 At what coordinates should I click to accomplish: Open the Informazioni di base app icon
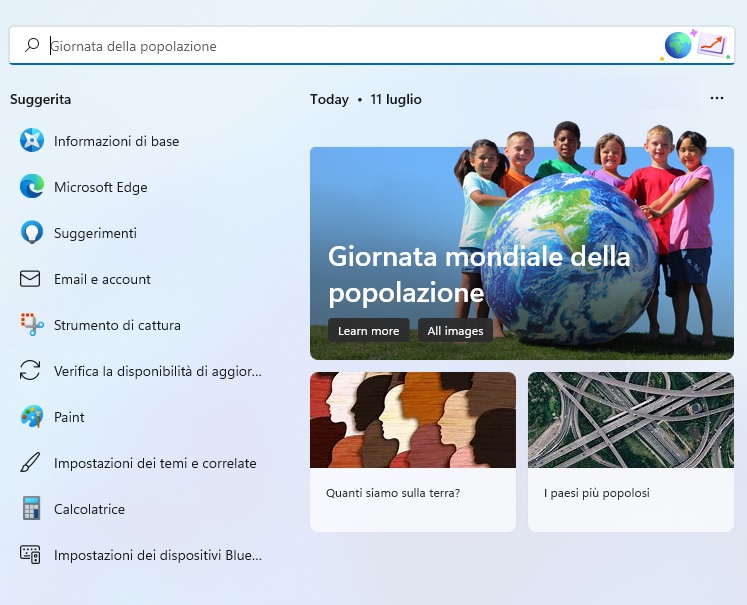(31, 141)
